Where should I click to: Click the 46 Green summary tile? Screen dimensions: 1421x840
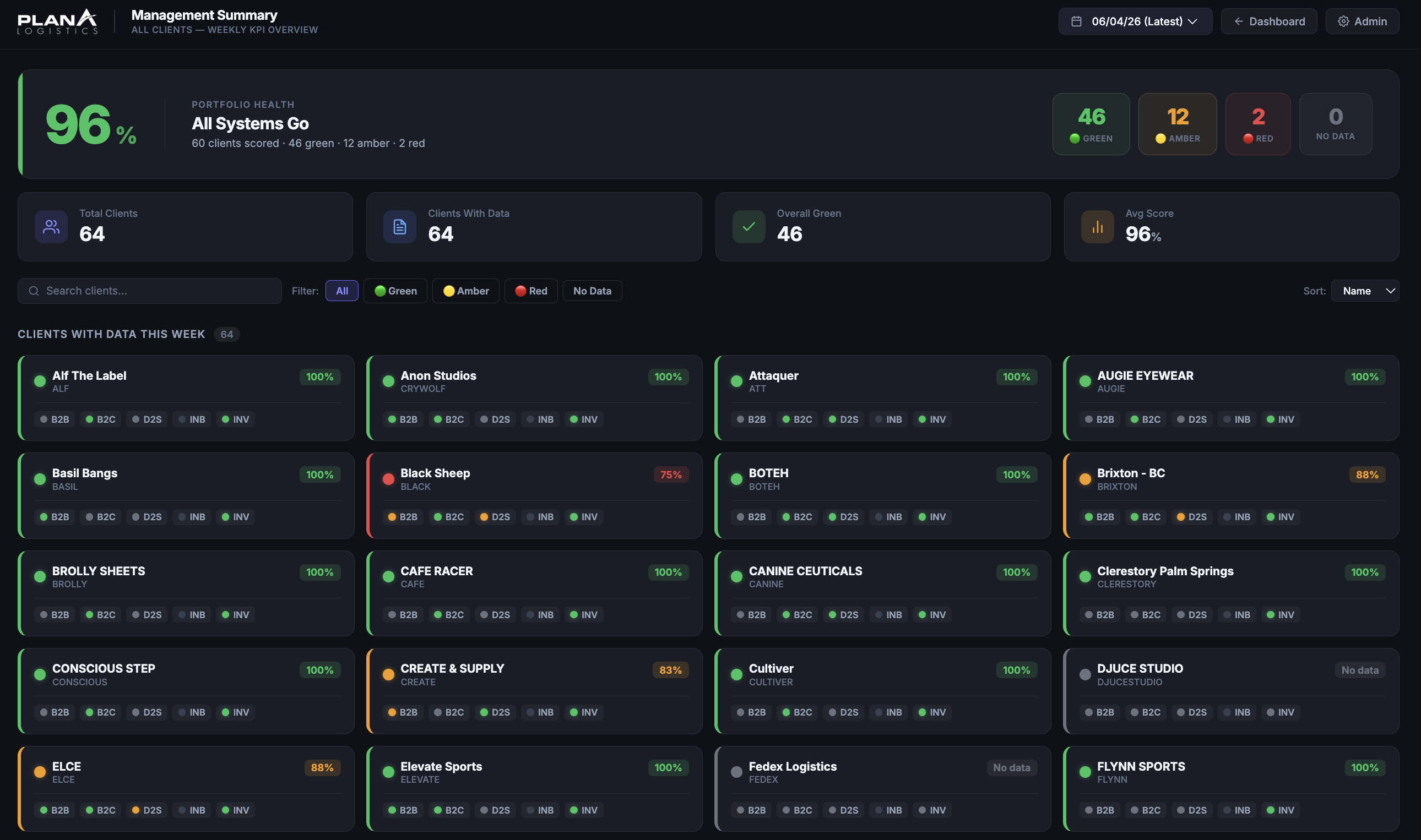click(1092, 124)
